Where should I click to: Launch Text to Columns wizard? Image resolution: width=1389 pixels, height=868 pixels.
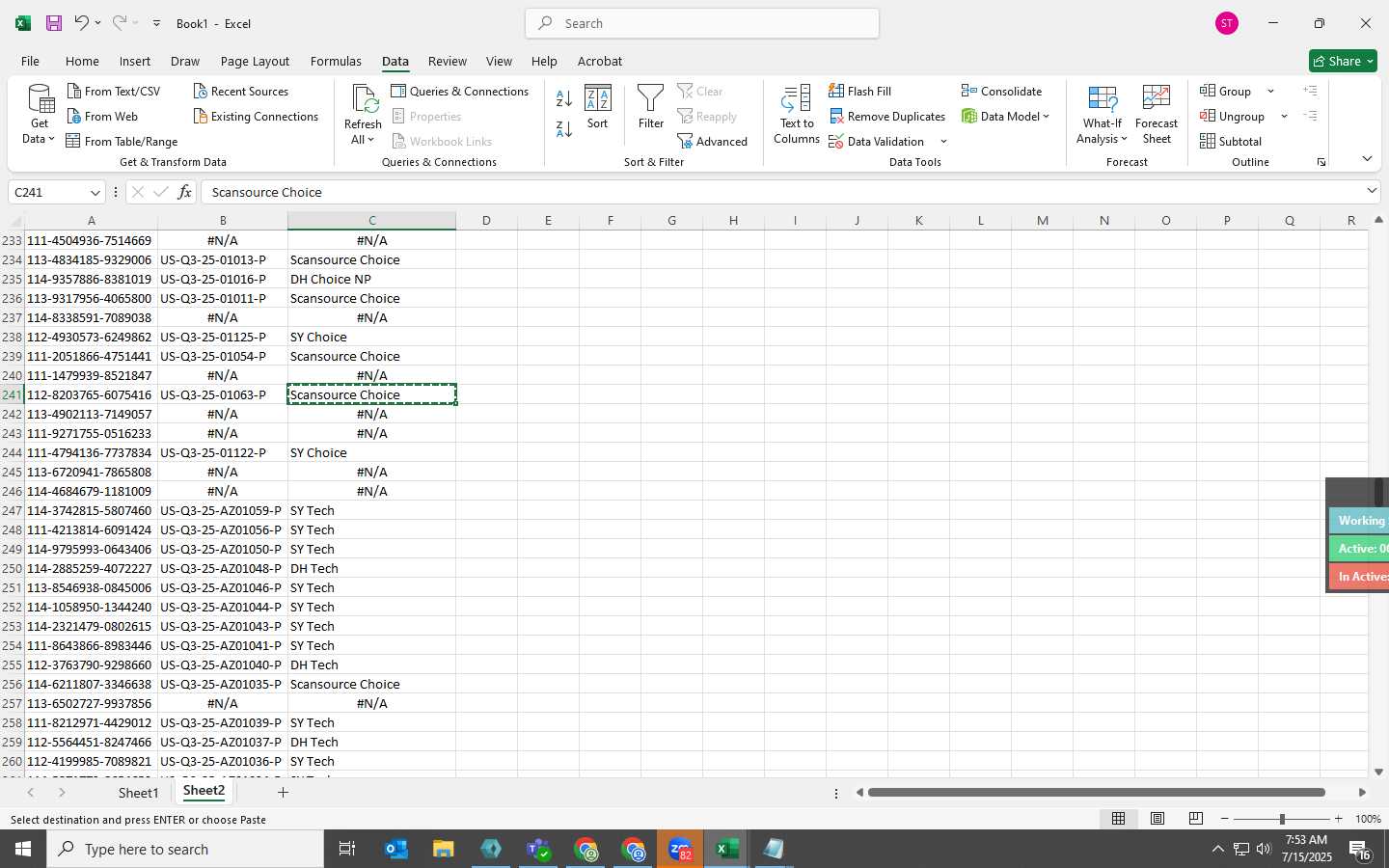[x=797, y=115]
